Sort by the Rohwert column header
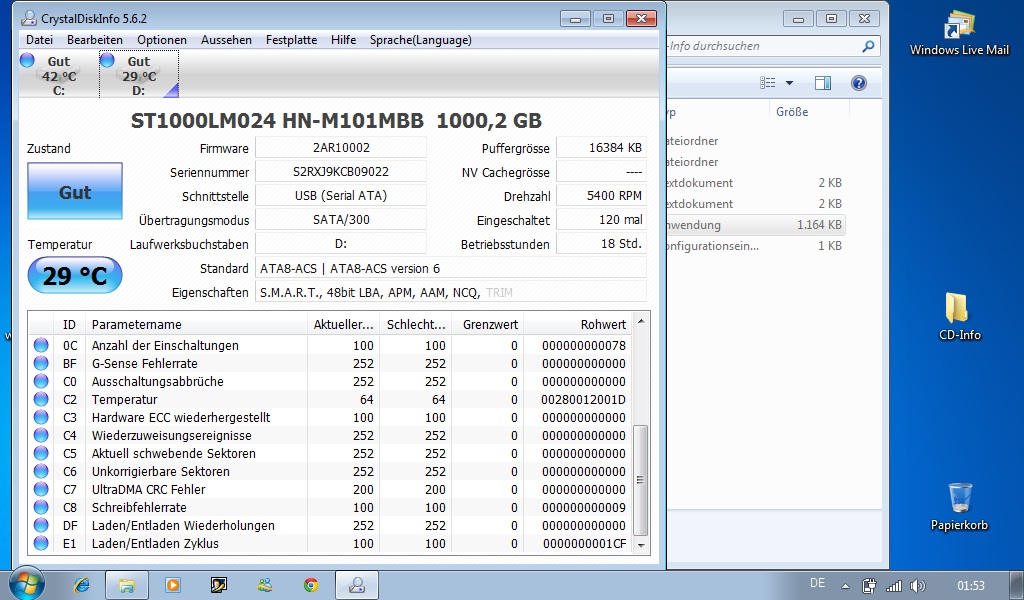 click(x=578, y=324)
